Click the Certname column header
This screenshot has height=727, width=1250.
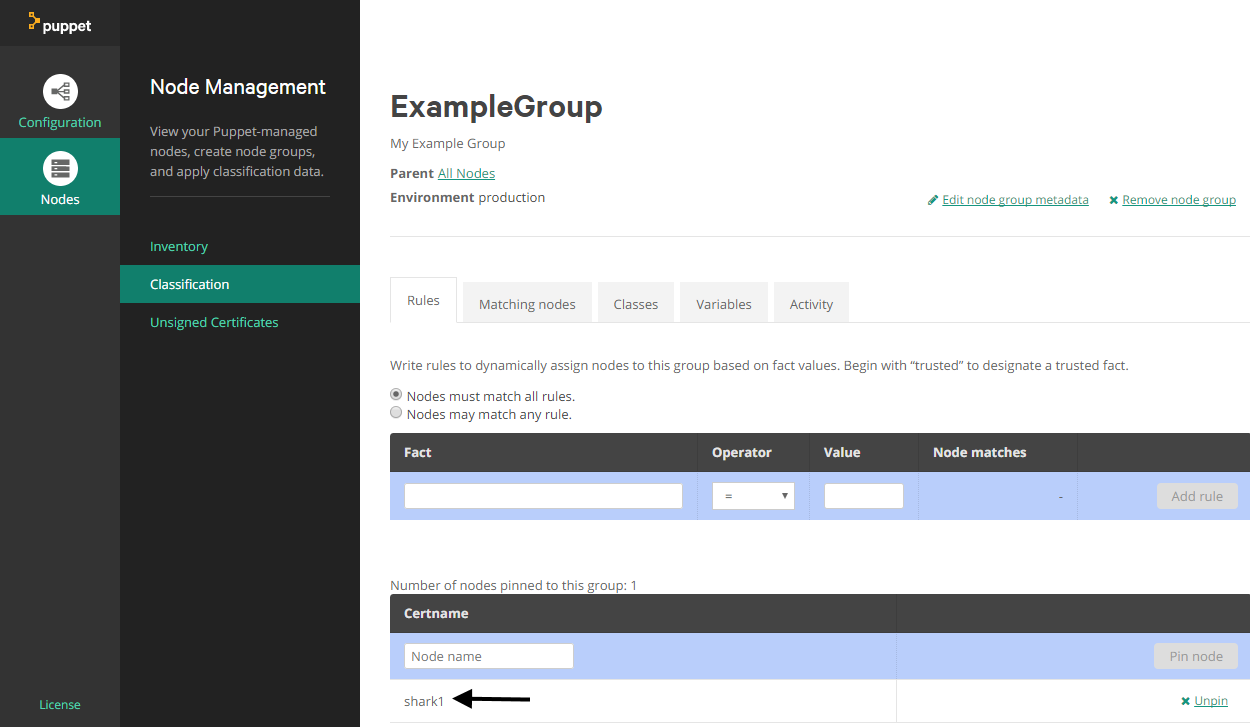coord(436,613)
